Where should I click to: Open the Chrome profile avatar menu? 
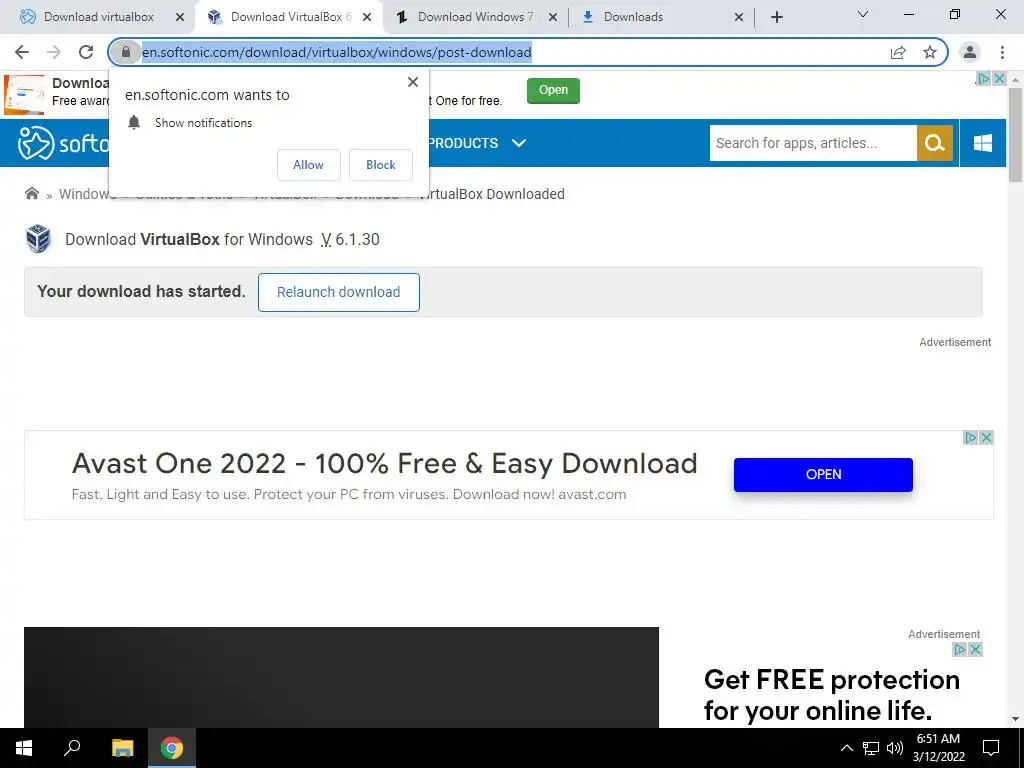point(970,52)
